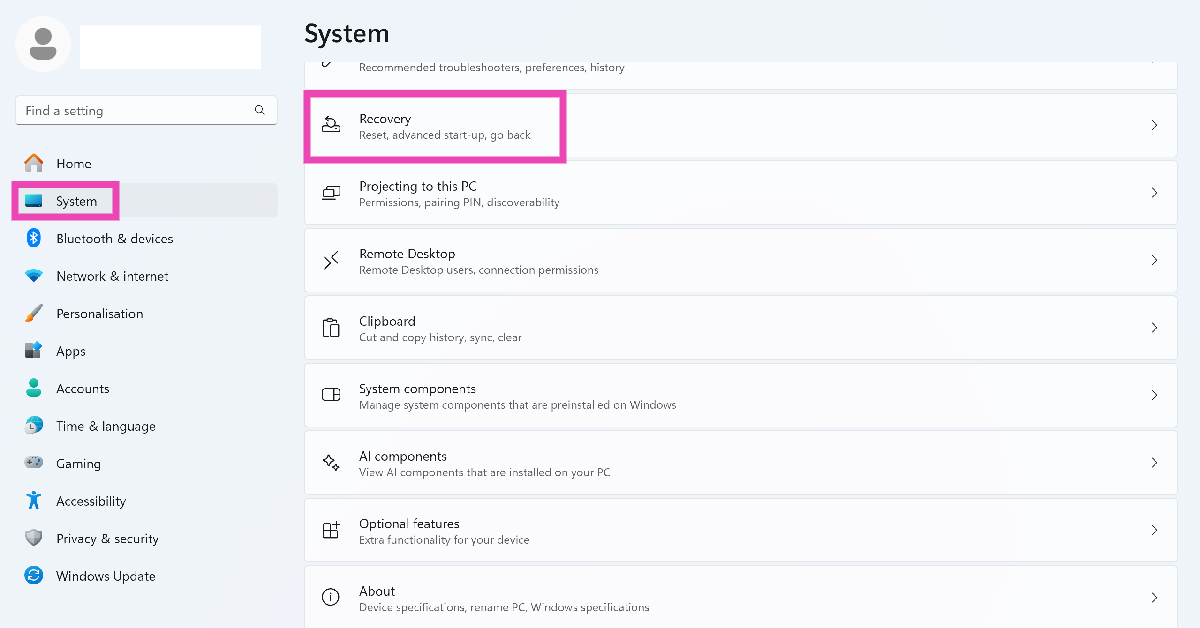Click the Recovery icon
This screenshot has width=1200, height=628.
pyautogui.click(x=331, y=125)
